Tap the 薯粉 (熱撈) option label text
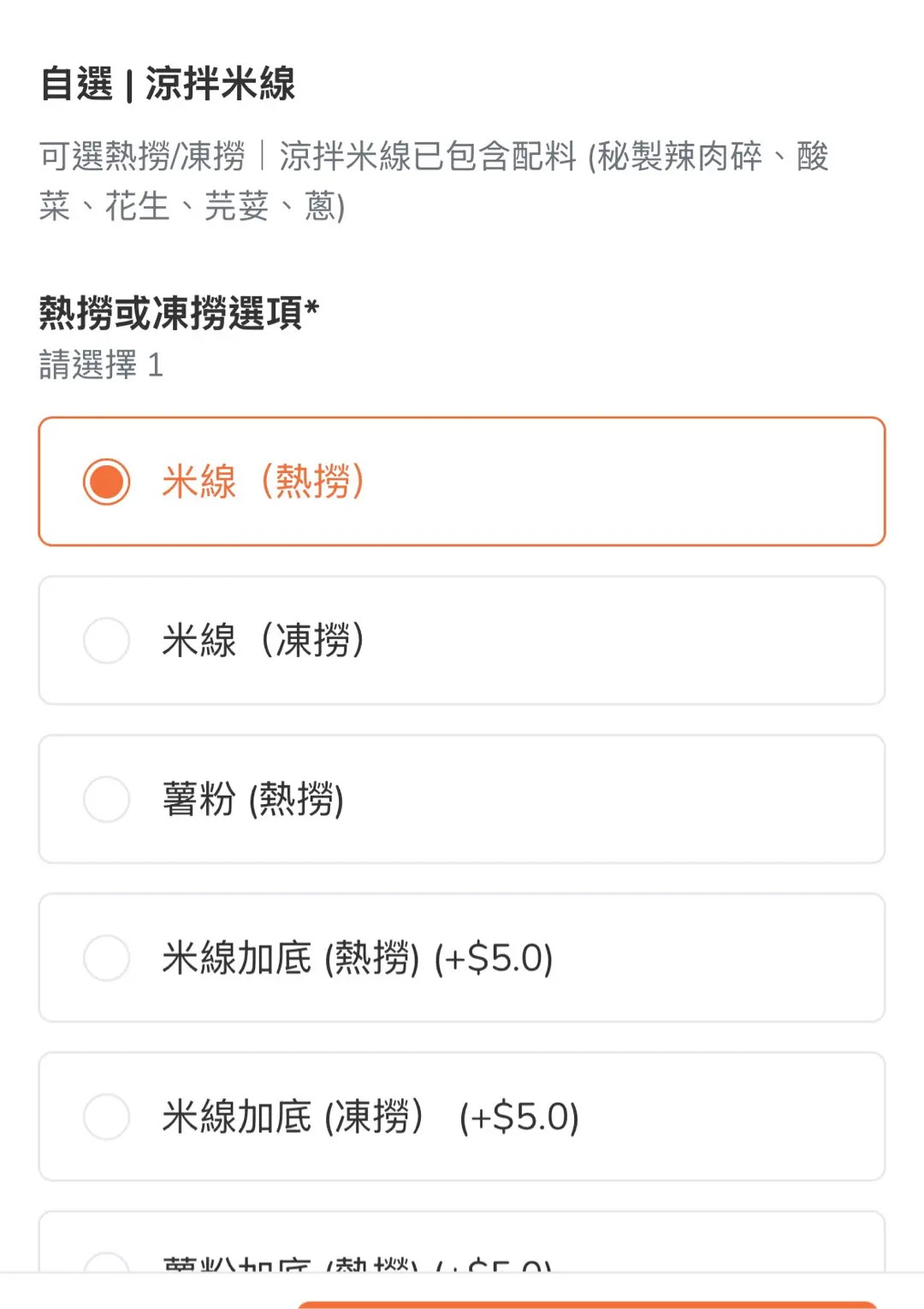The height and width of the screenshot is (1309, 924). pos(253,799)
